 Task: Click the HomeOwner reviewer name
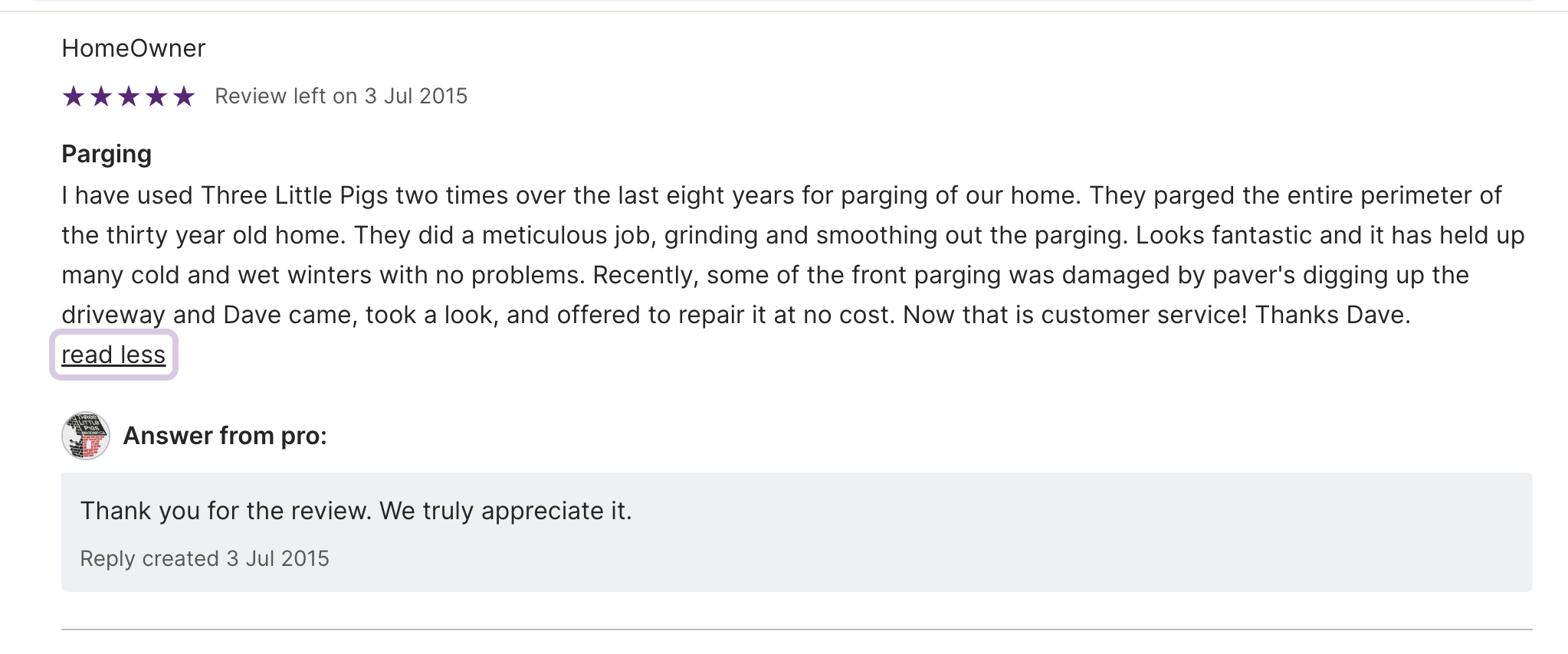[133, 48]
